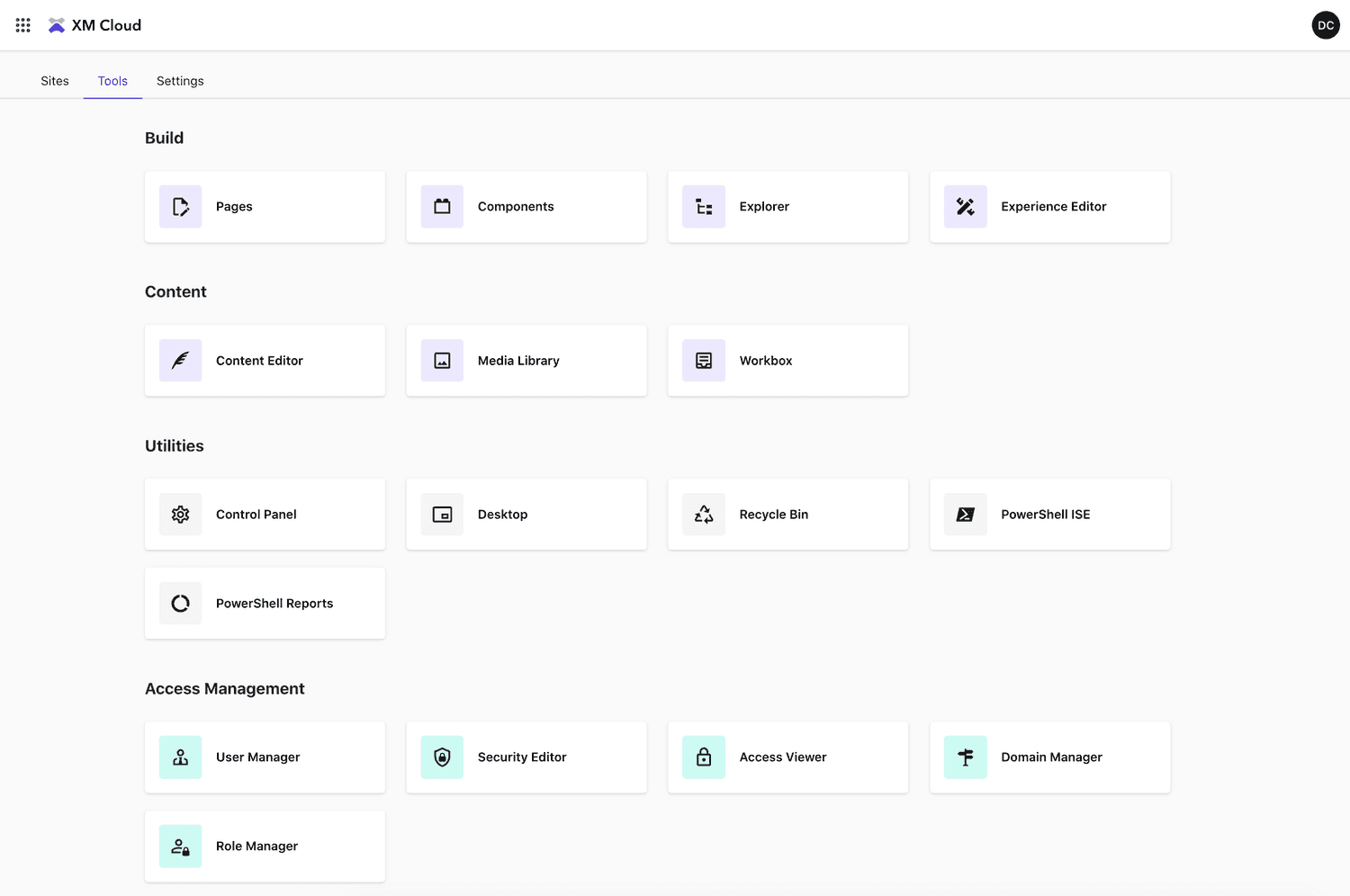Switch to the Sites tab
The height and width of the screenshot is (896, 1350).
[55, 81]
